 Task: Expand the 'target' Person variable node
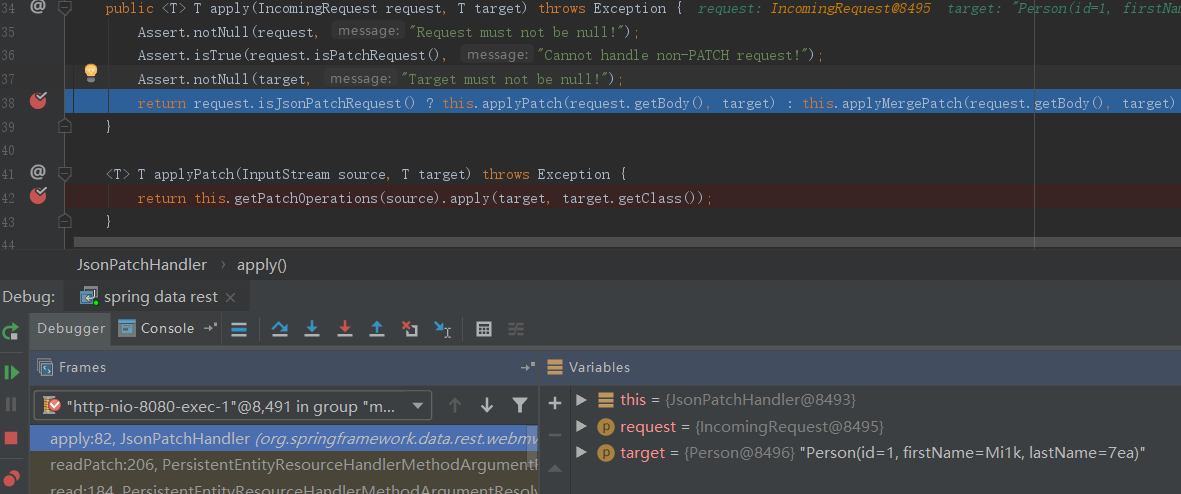(x=581, y=453)
